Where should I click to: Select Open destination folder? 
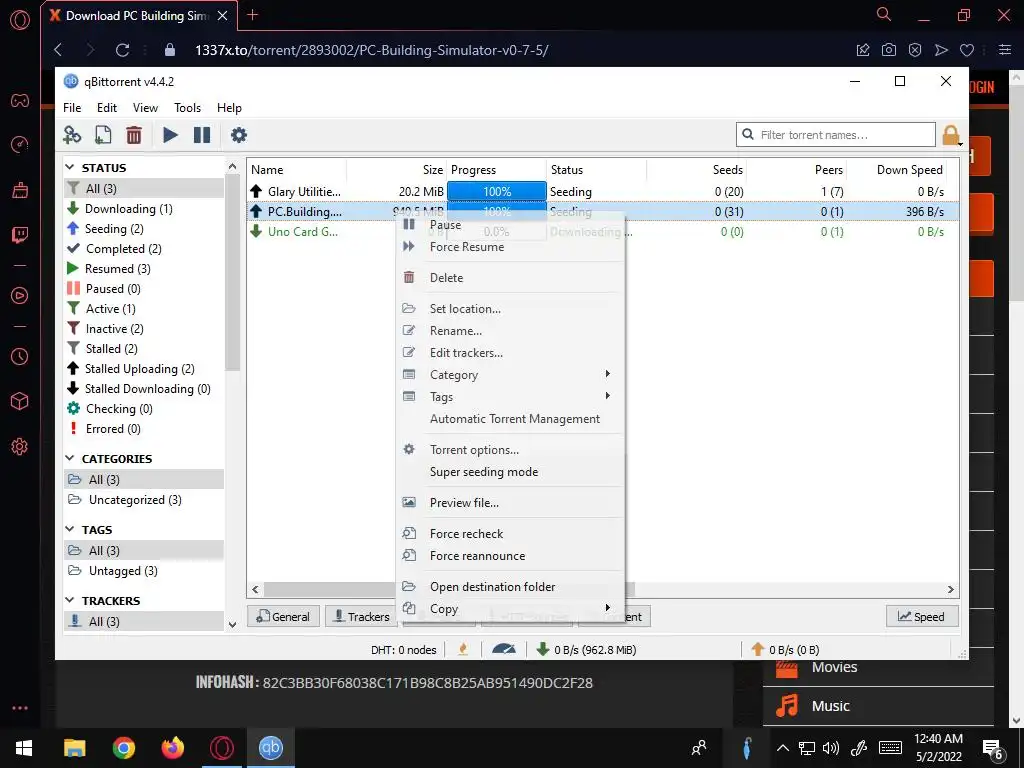(509, 586)
